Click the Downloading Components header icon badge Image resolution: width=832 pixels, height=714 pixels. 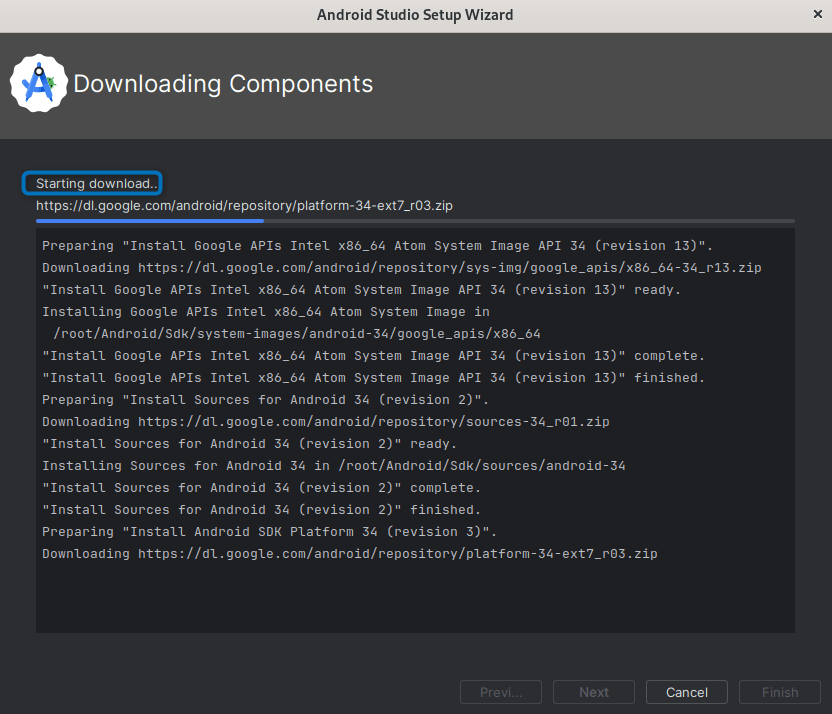click(39, 84)
